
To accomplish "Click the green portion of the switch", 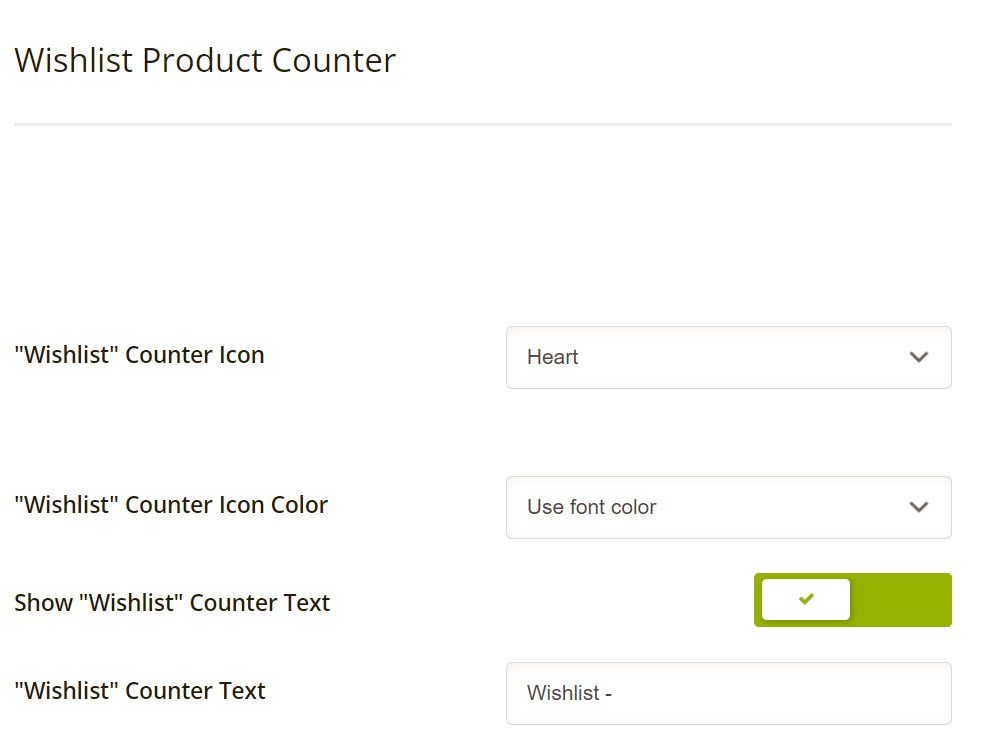I will pyautogui.click(x=901, y=600).
